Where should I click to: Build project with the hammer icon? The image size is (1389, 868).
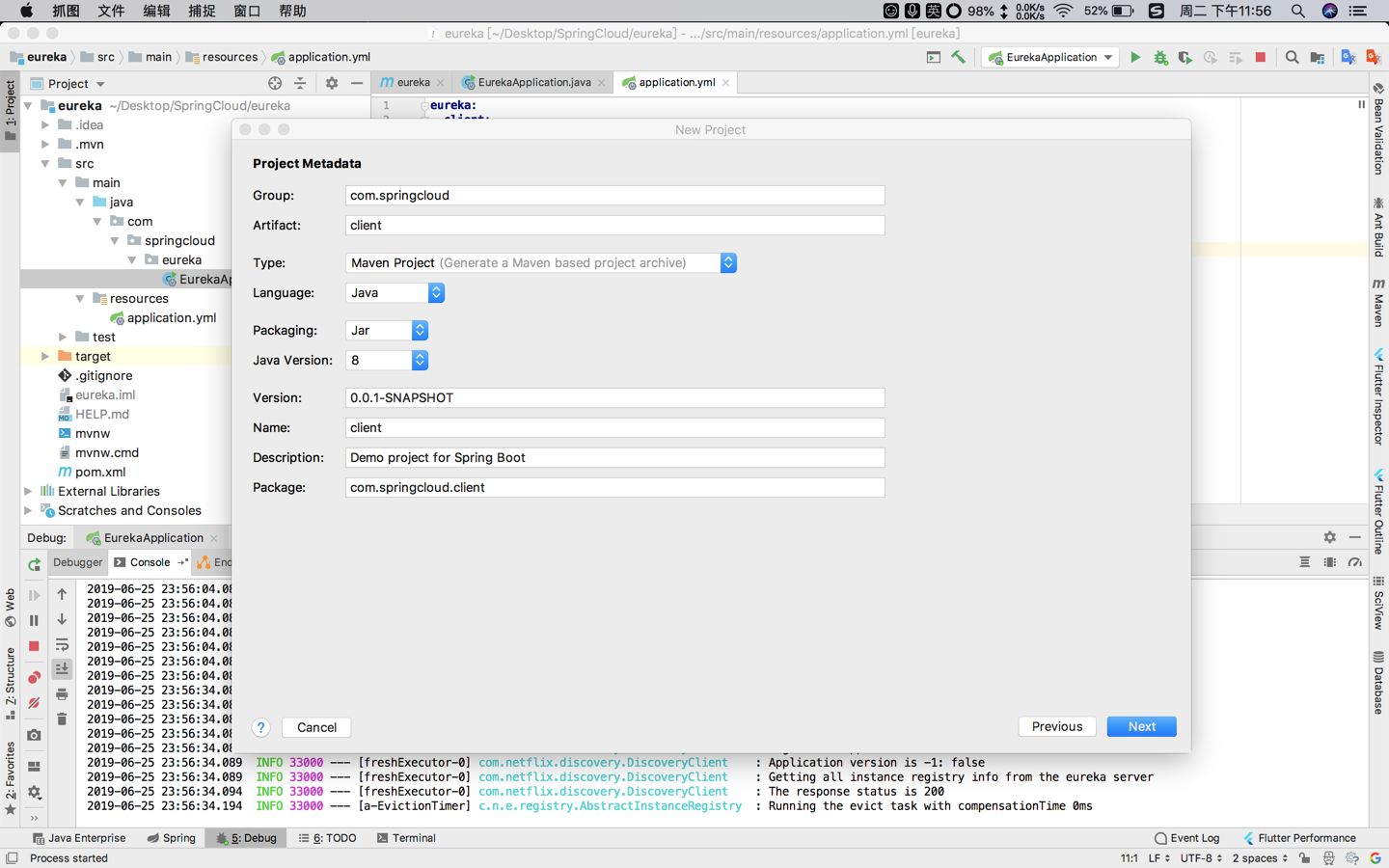(958, 58)
